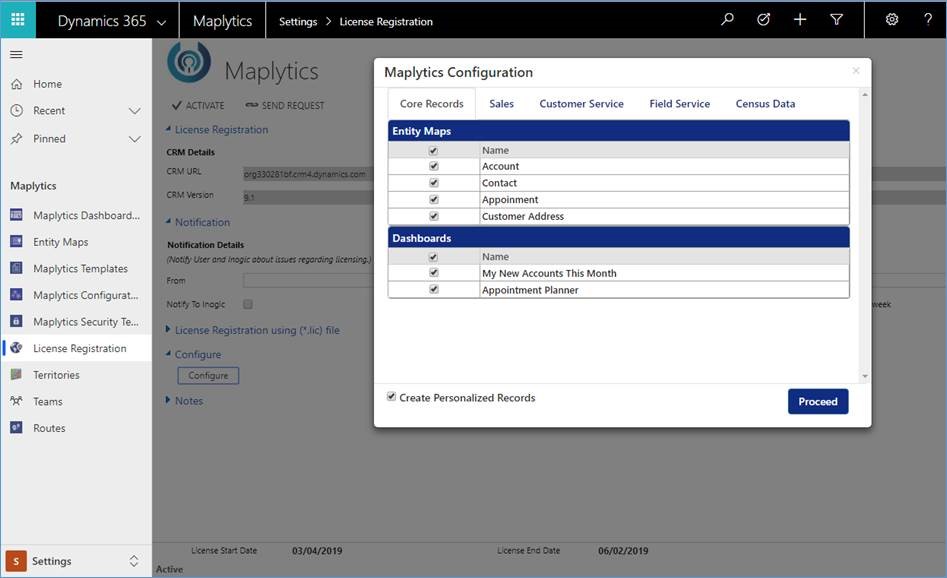
Task: Open the Dynamics 365 app switcher dropdown
Action: tap(161, 21)
